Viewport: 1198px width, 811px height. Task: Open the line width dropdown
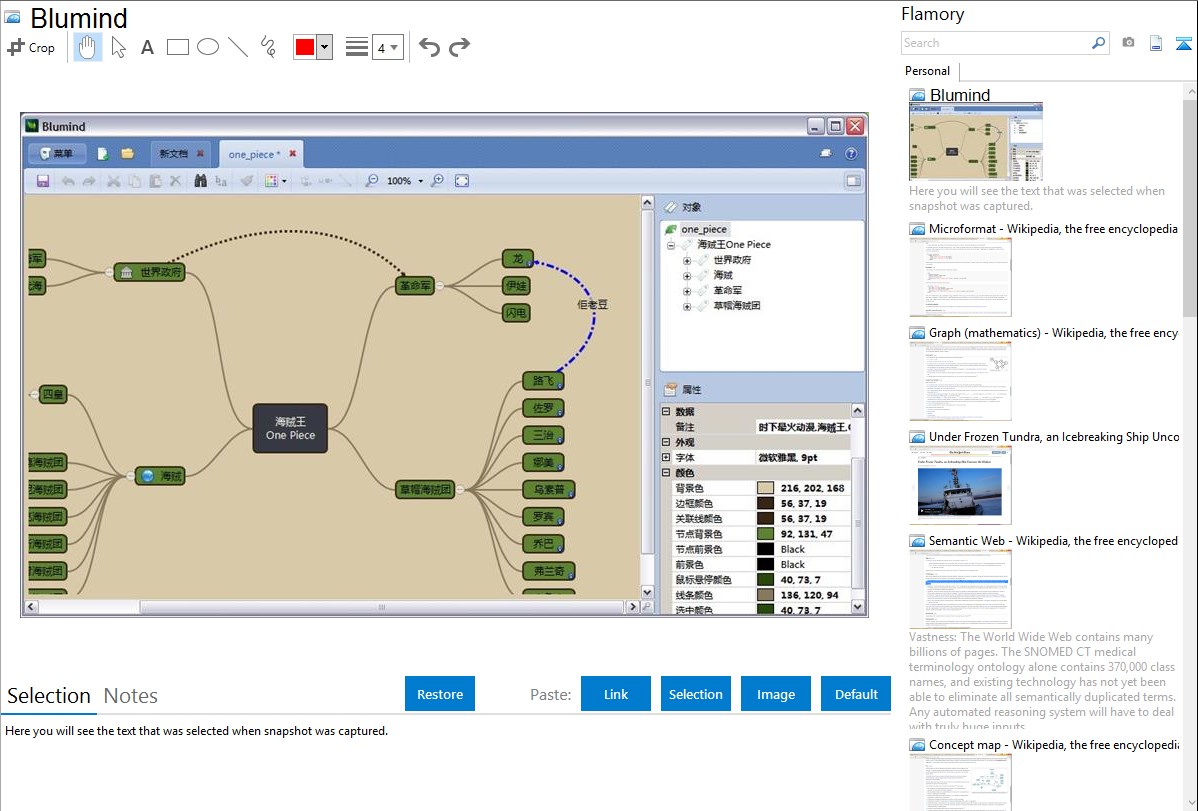tap(387, 47)
